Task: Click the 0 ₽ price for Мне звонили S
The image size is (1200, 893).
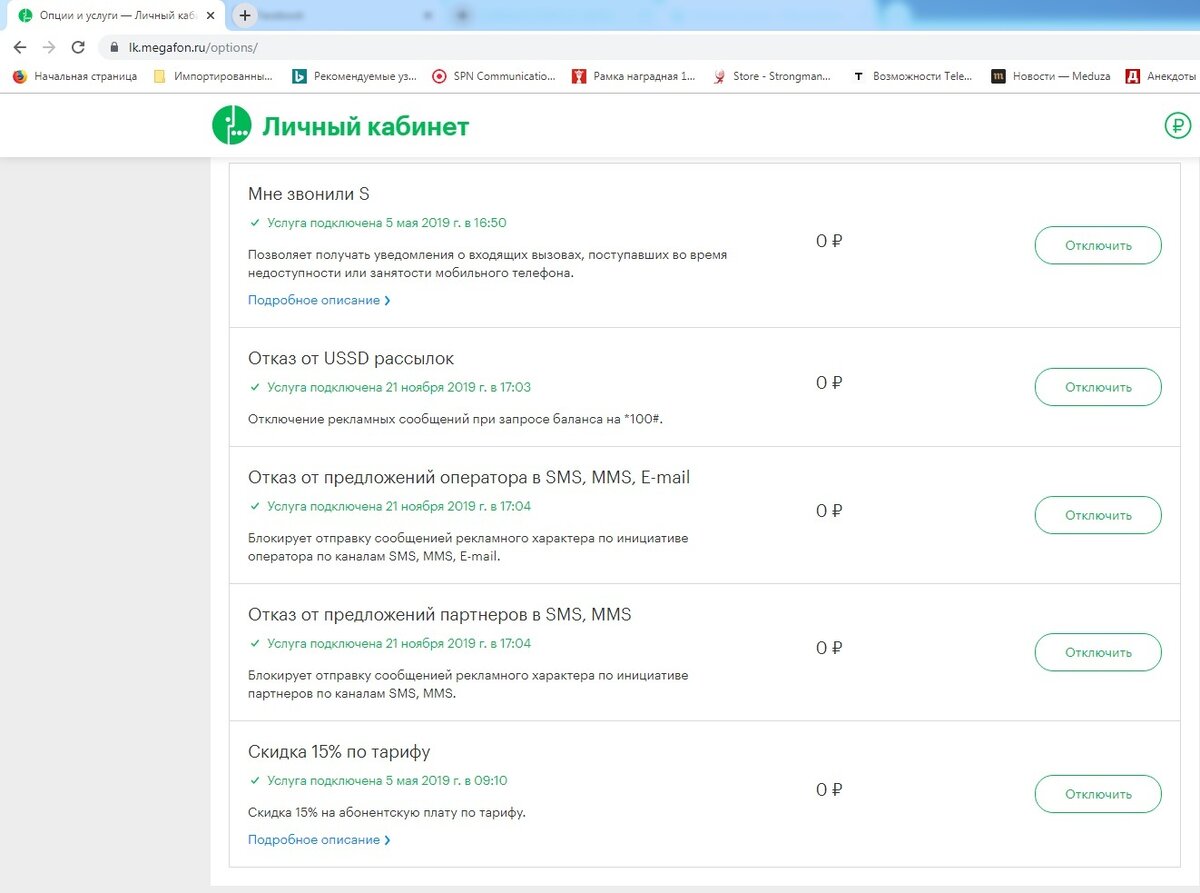Action: (829, 241)
